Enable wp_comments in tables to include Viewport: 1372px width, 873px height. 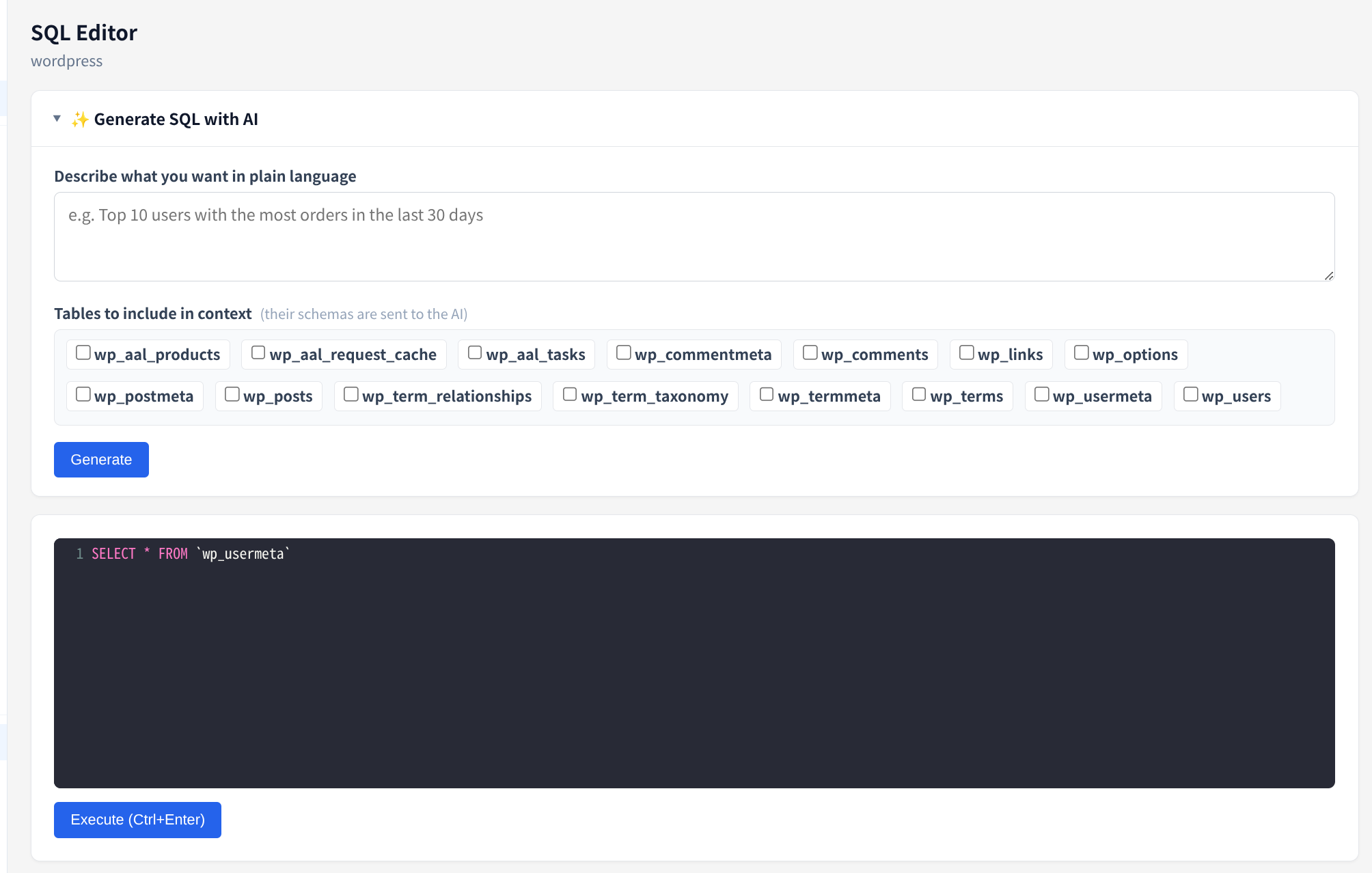810,352
